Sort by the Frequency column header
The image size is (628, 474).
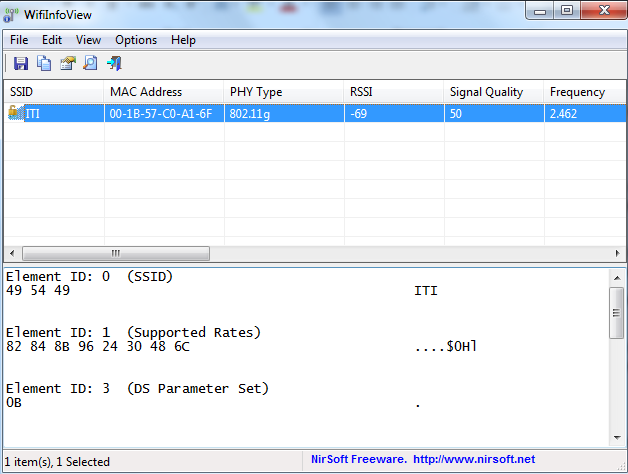(585, 92)
